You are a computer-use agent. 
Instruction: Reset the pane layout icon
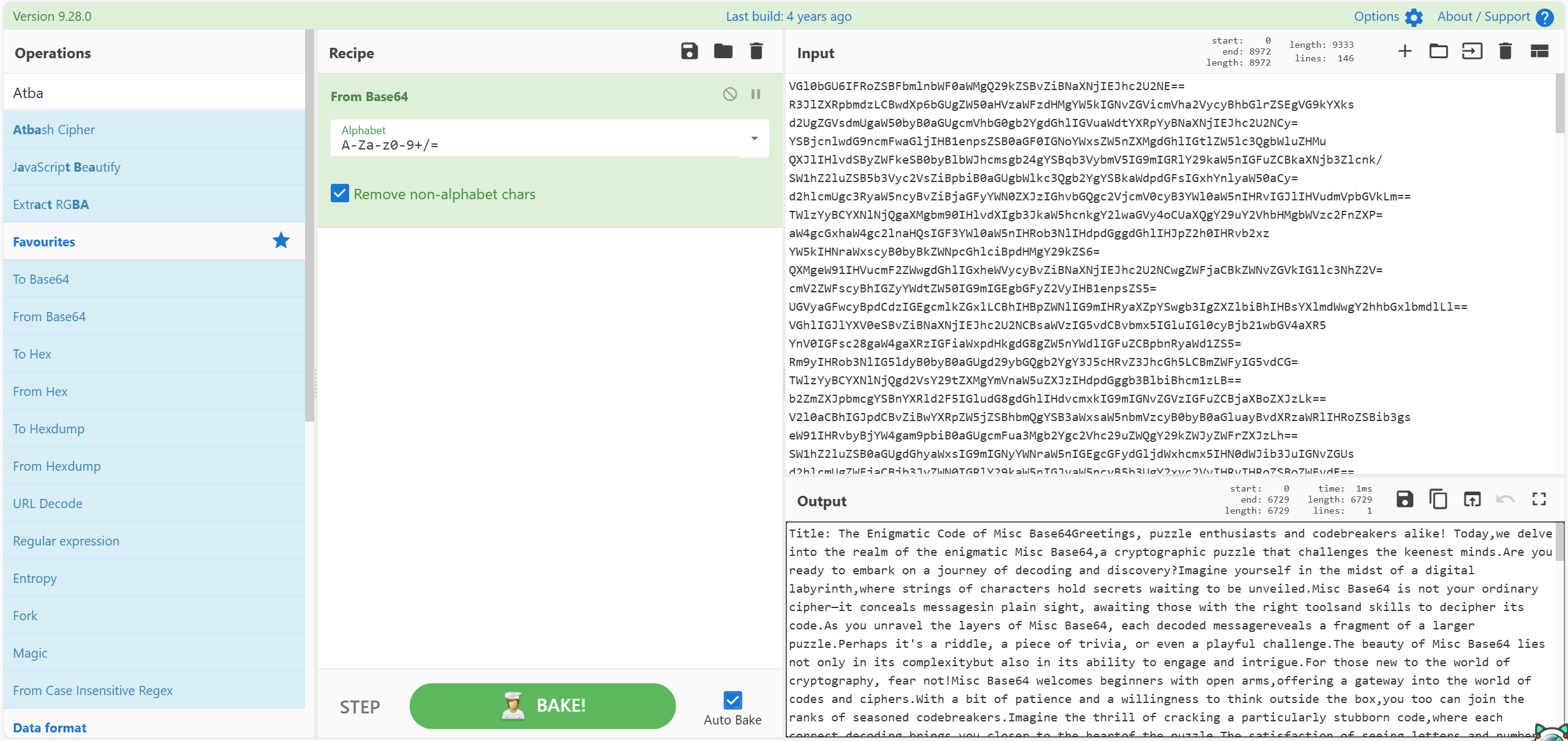coord(1539,51)
